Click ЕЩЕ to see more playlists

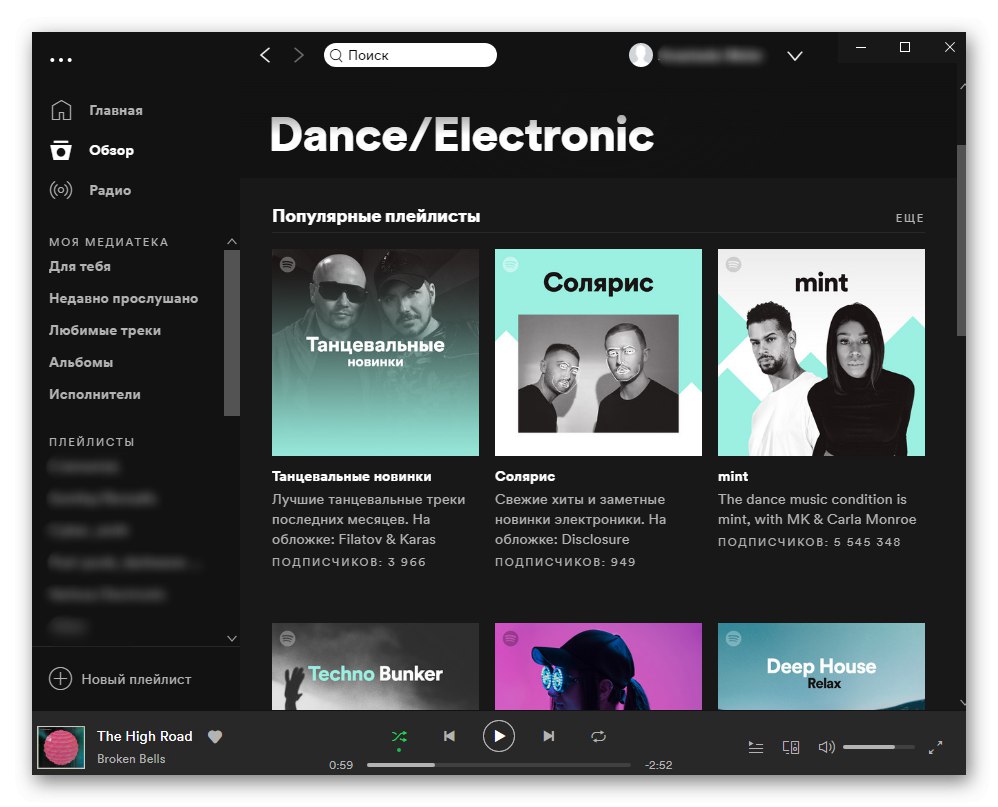(x=910, y=218)
